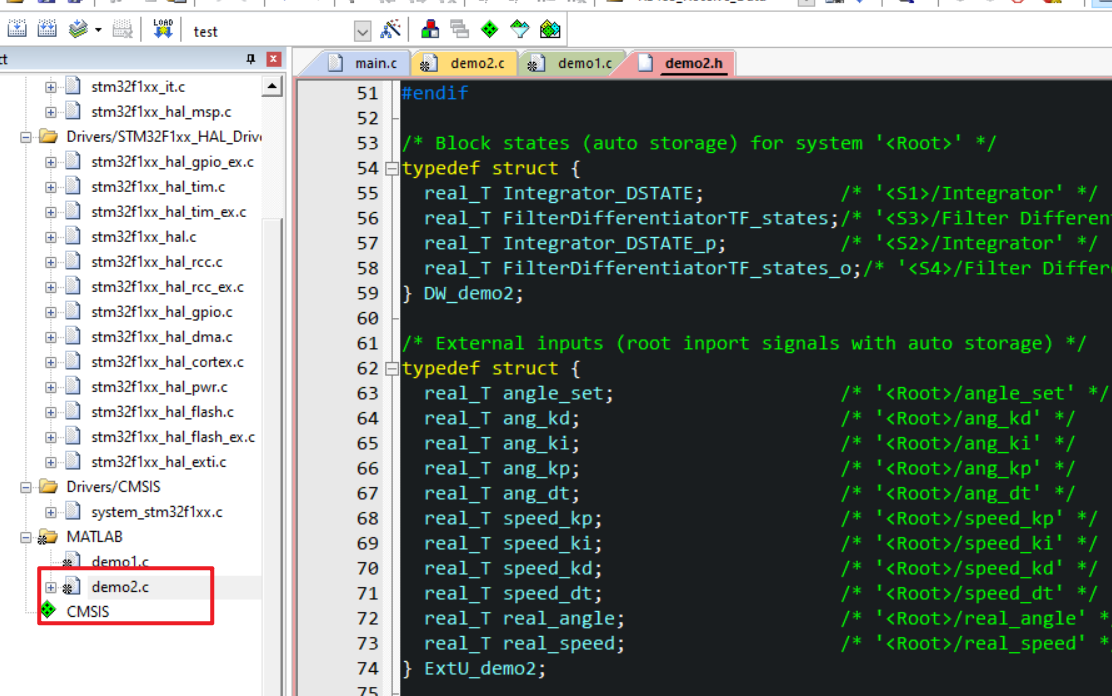This screenshot has height=696, width=1112.
Task: Select stm32f1xx_hal_cortex.c file
Action: point(167,362)
